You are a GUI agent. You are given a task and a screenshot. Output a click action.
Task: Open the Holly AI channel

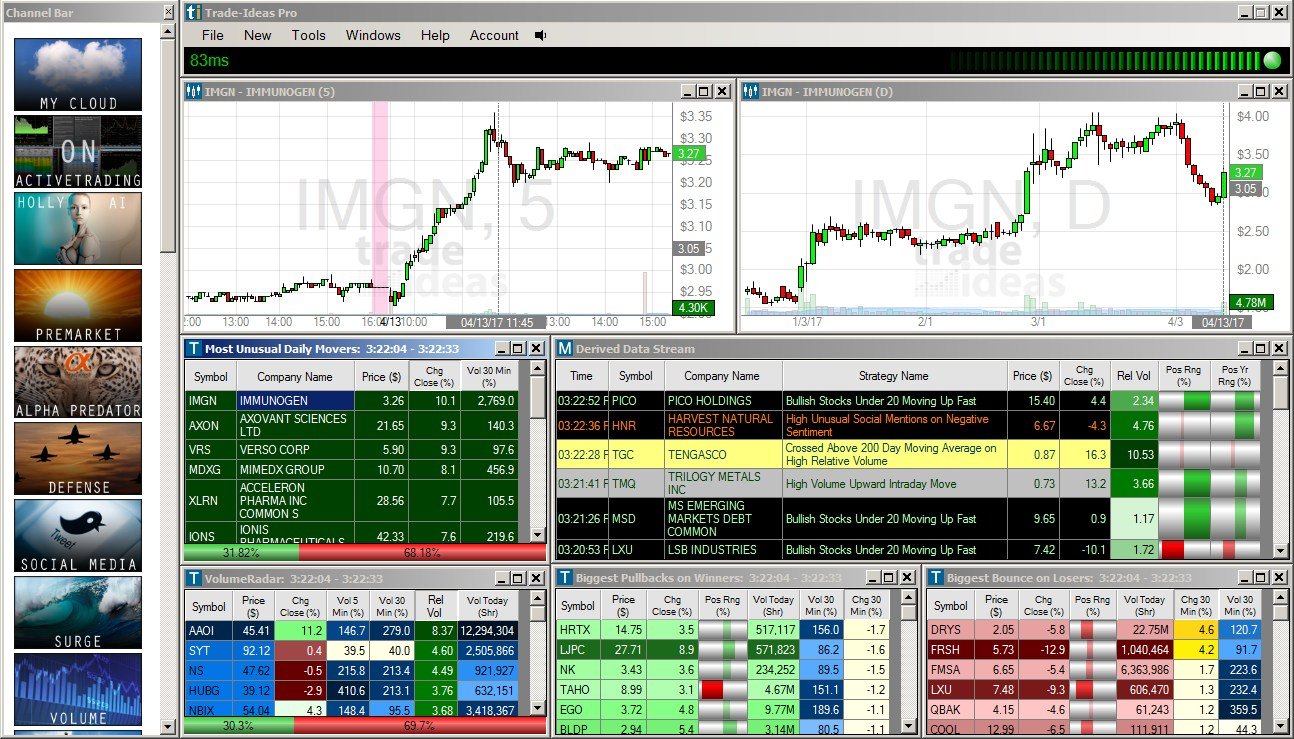pos(78,228)
